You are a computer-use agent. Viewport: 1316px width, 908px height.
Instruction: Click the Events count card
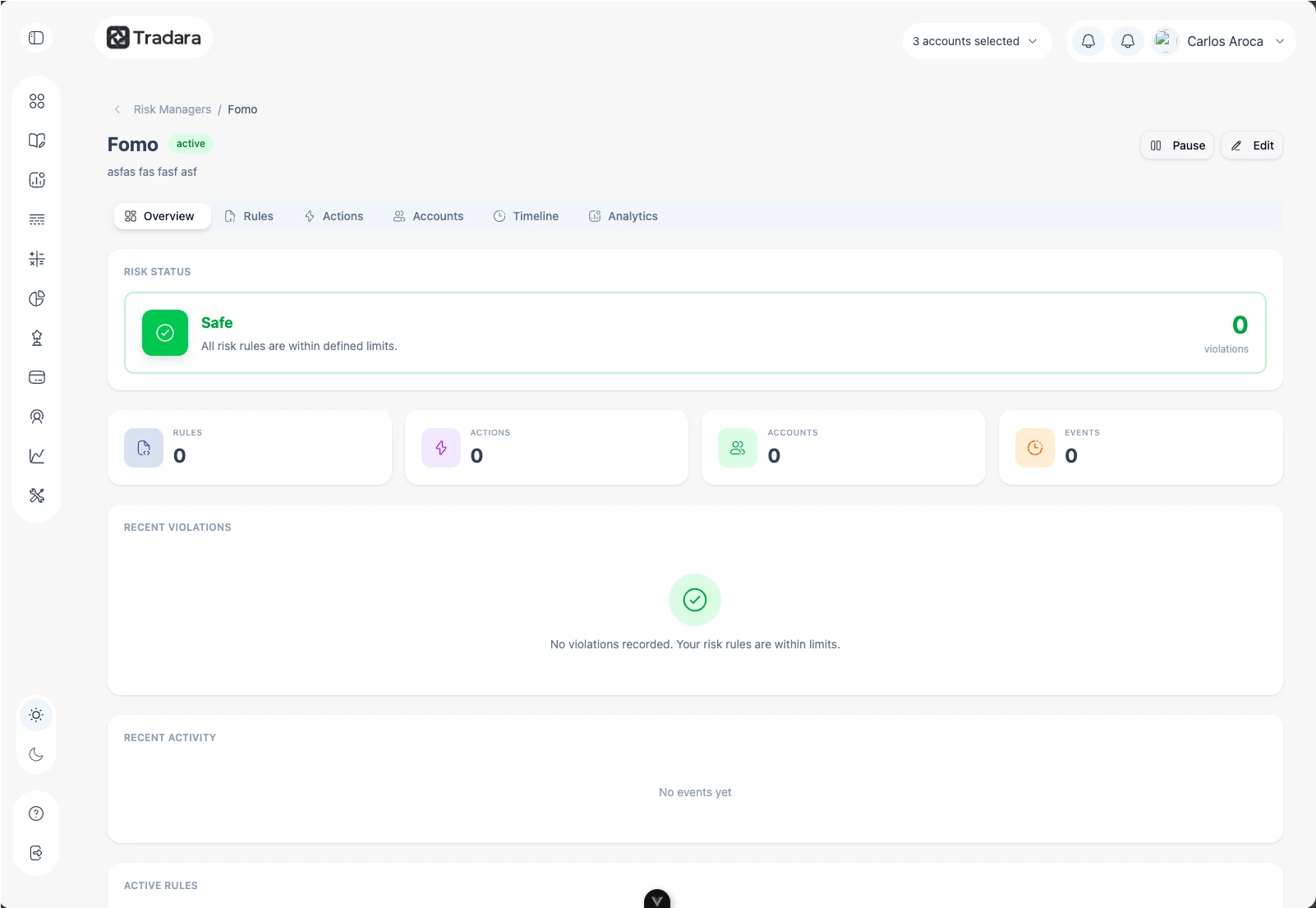tap(1140, 448)
